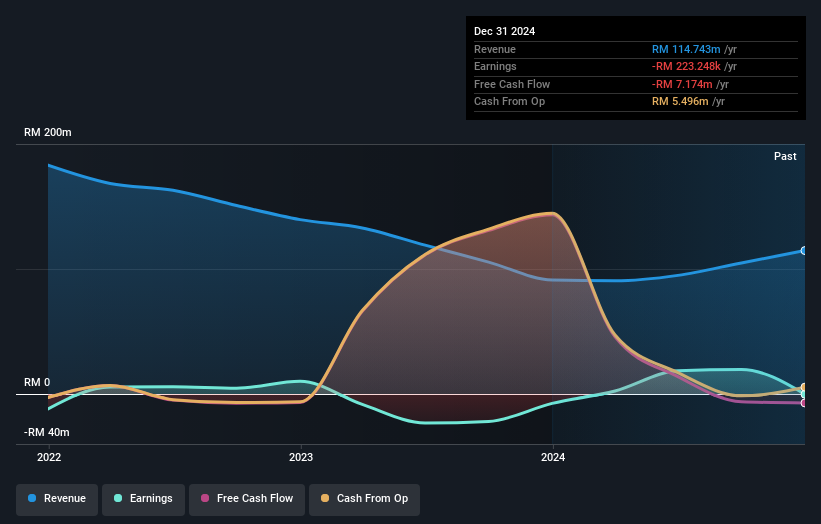Click the Free Cash Flow label in tooltip

(x=512, y=84)
